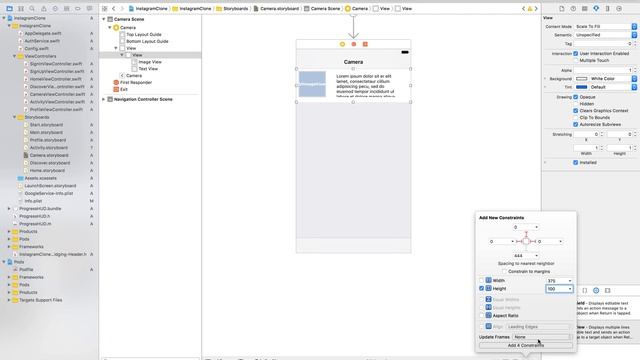
Task: Open the Issue navigator warning icon
Action: coord(43,8)
